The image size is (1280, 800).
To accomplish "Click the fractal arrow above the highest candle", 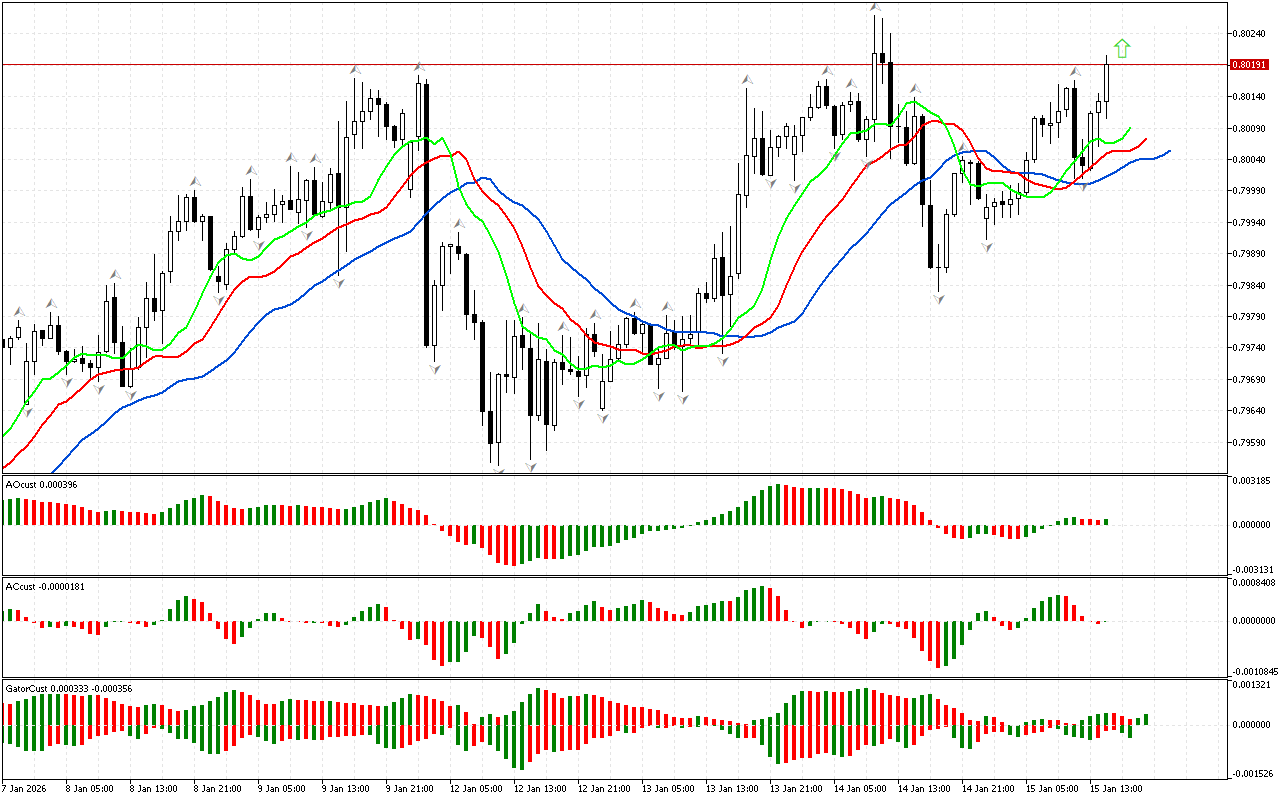I will 876,8.
